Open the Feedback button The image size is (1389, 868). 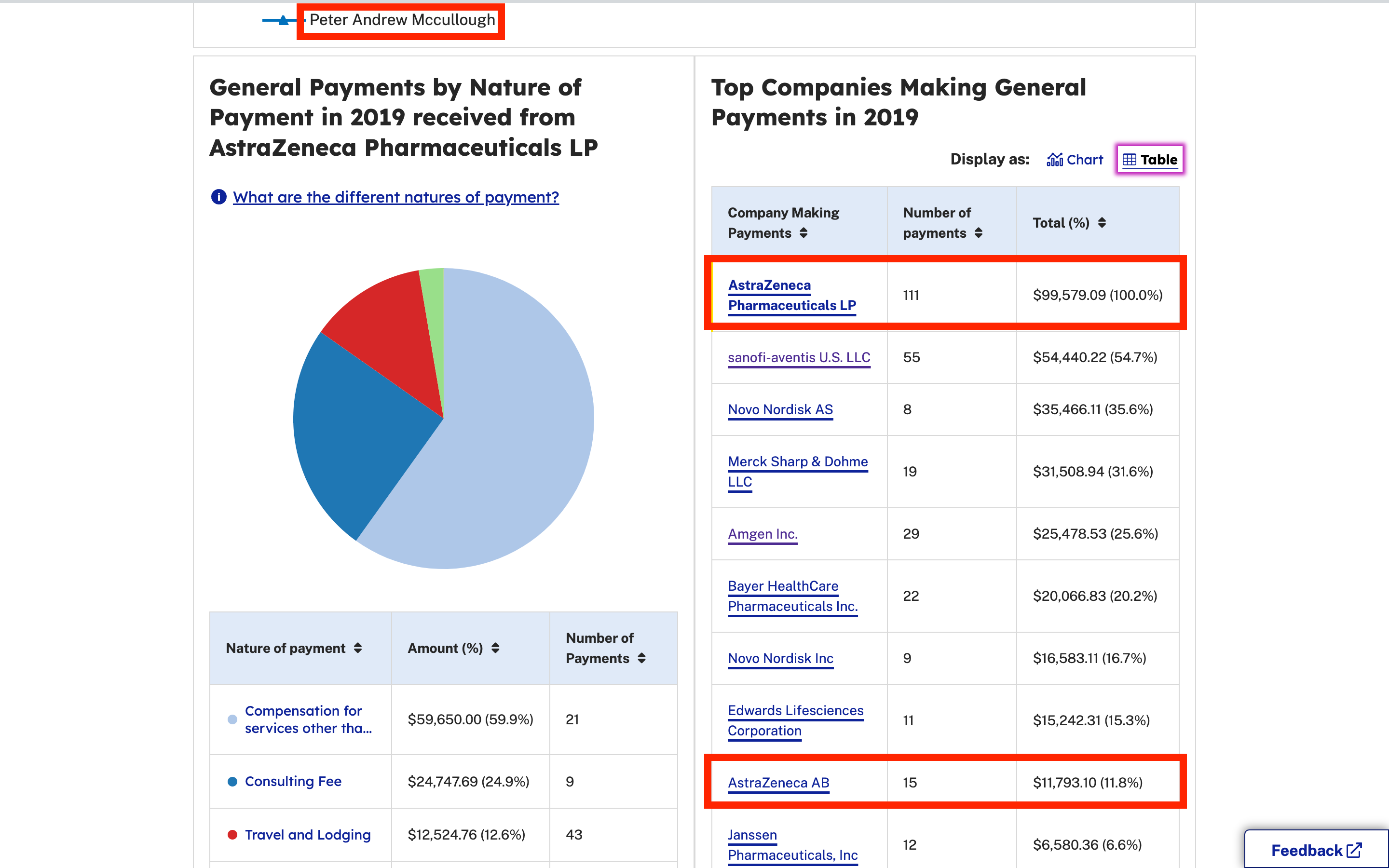click(x=1307, y=850)
